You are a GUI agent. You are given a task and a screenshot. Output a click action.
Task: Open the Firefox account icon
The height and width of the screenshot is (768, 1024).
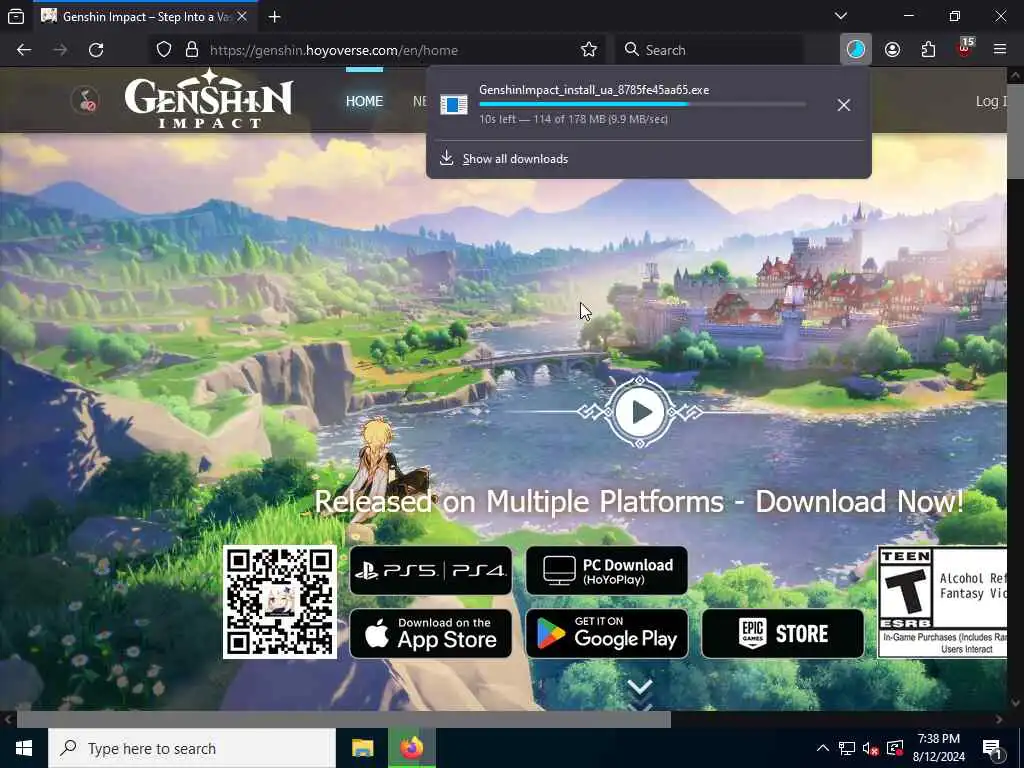pyautogui.click(x=892, y=50)
